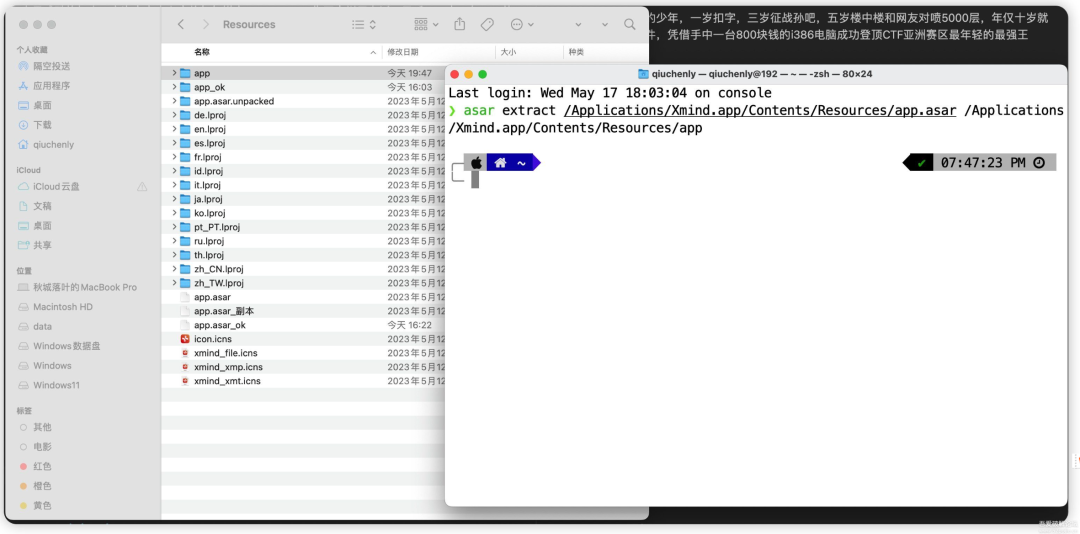Viewport: 1080px width, 534px height.
Task: Click the green check status in terminal
Action: tap(920, 163)
